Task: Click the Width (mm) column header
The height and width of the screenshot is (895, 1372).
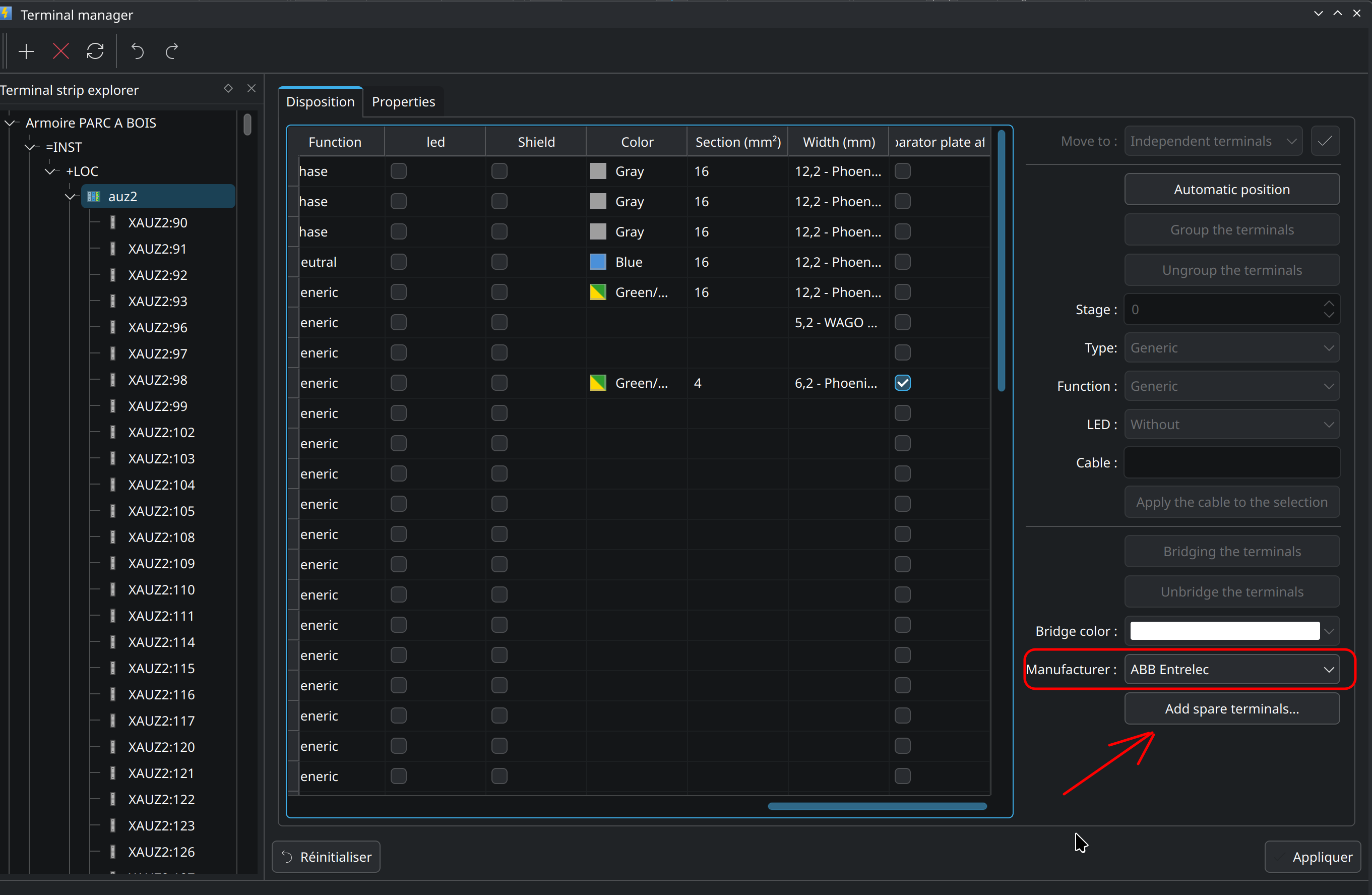Action: click(x=839, y=142)
